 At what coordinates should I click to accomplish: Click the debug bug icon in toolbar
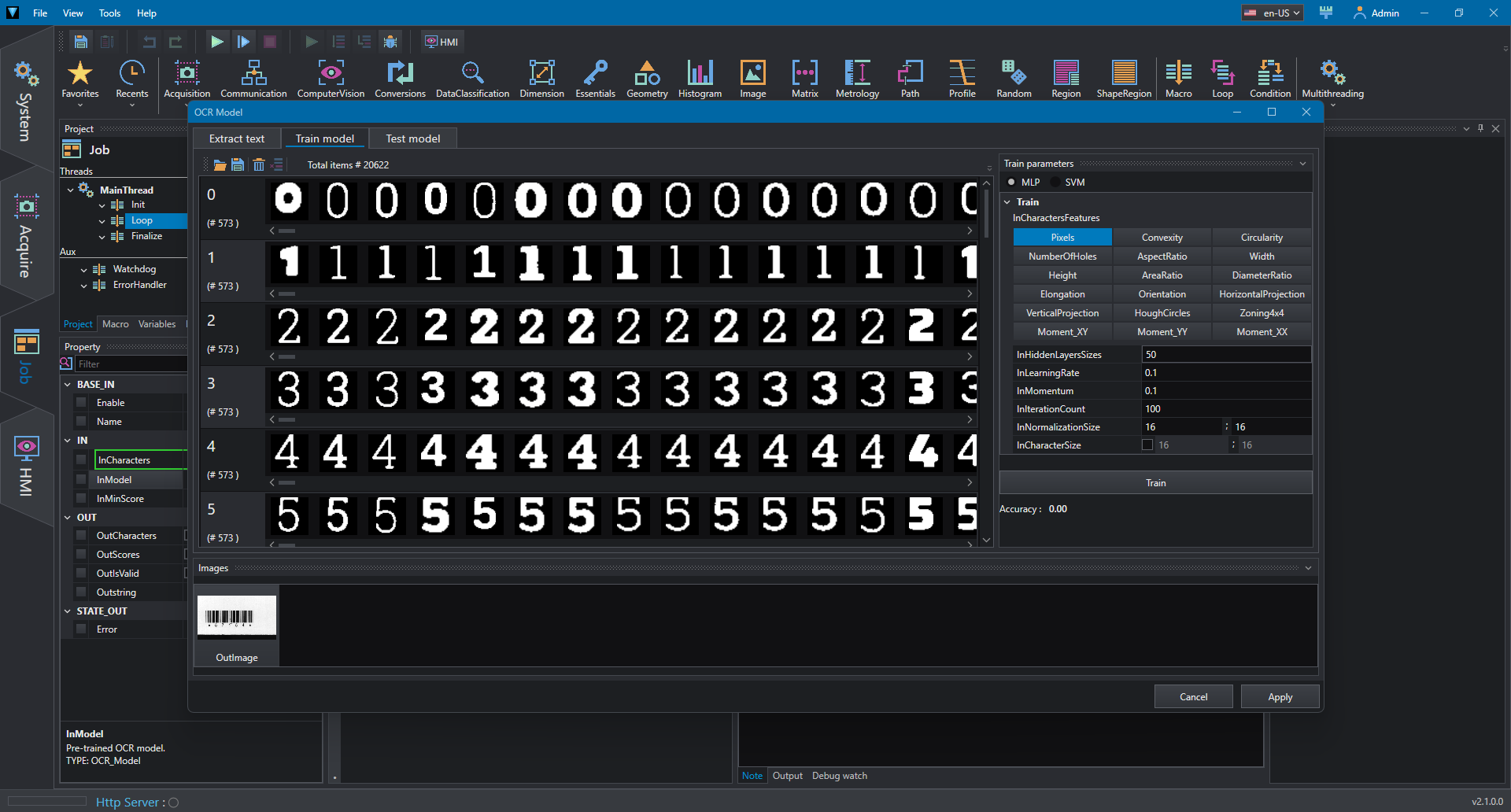(390, 42)
